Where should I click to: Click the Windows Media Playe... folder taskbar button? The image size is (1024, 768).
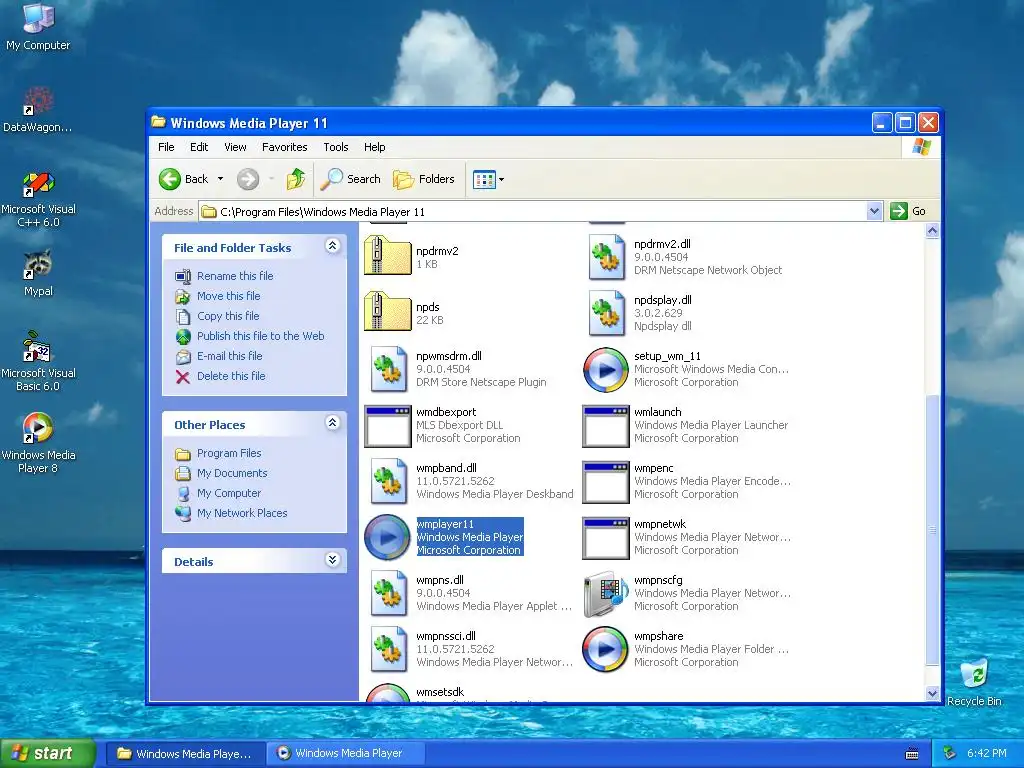pyautogui.click(x=185, y=754)
